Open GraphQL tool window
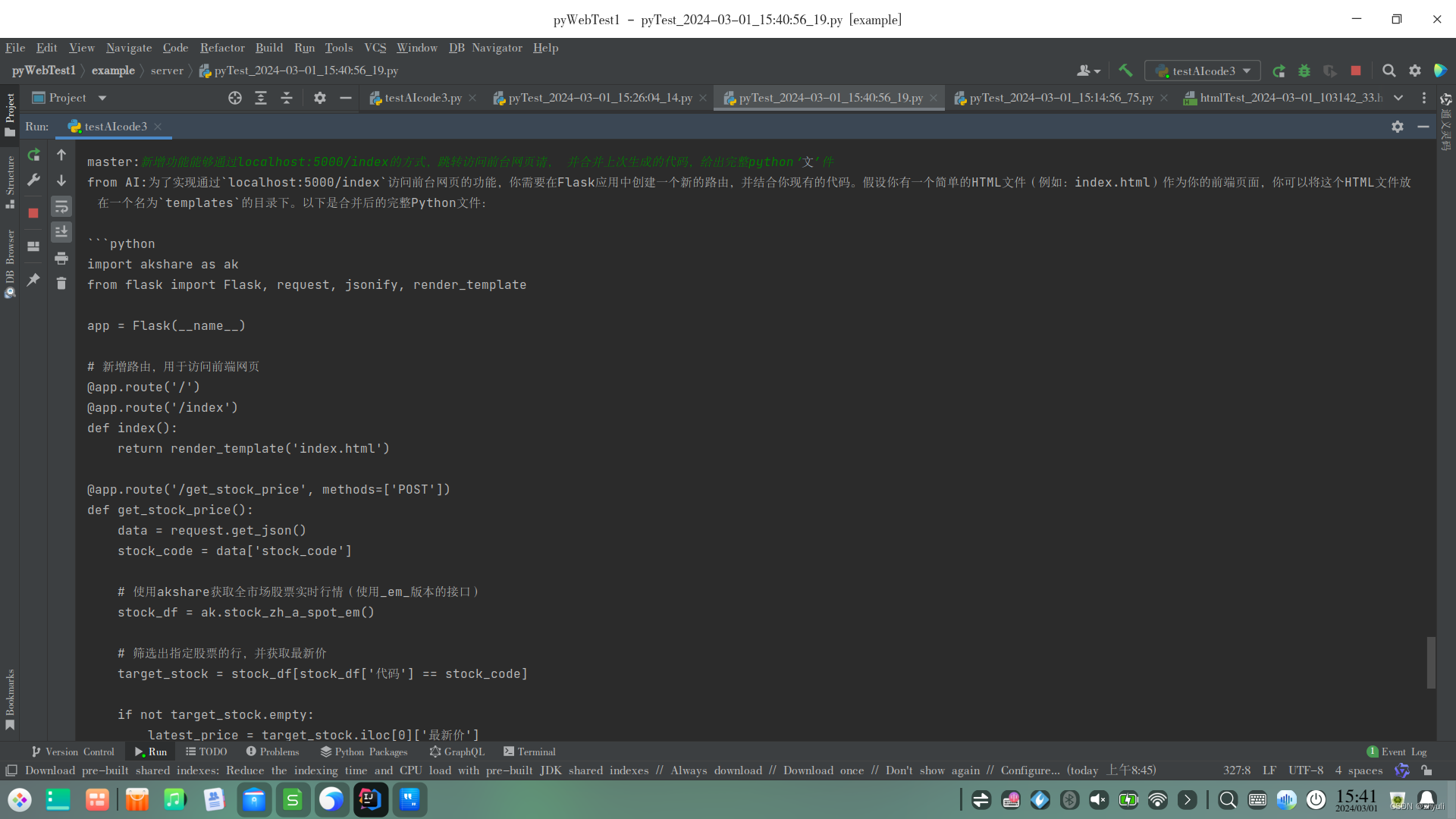Image resolution: width=1456 pixels, height=819 pixels. [x=457, y=752]
